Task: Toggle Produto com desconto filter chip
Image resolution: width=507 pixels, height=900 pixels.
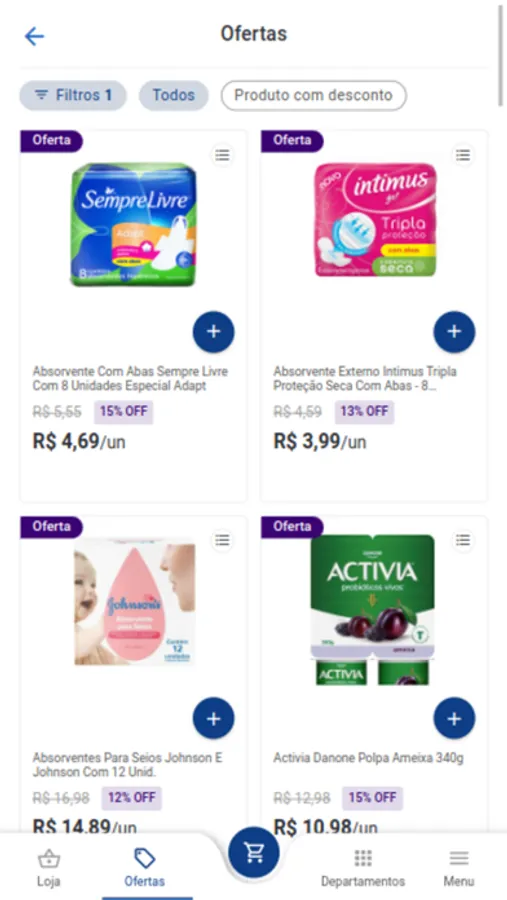Action: tap(314, 95)
